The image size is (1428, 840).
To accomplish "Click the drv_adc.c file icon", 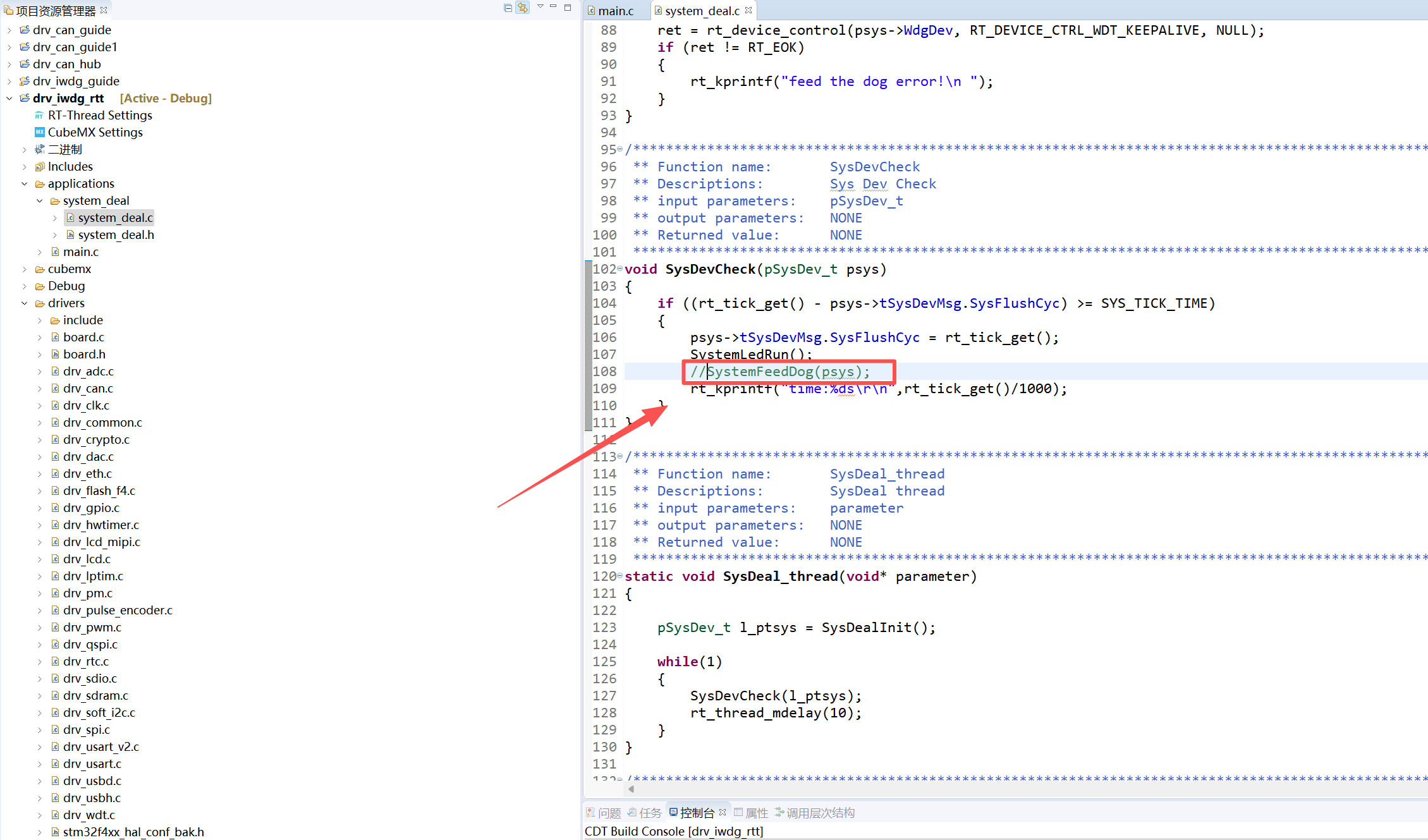I will pos(55,371).
